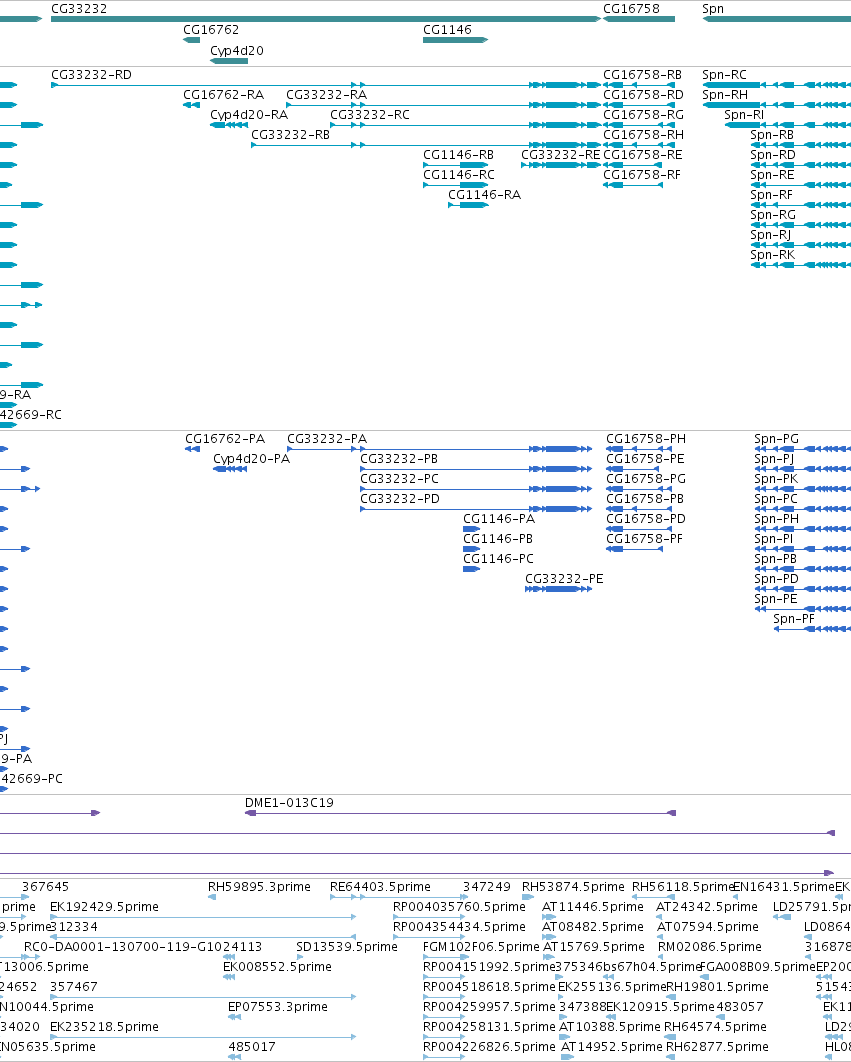The width and height of the screenshot is (851, 1062).
Task: Open transcript Spn-RH
Action: [x=725, y=95]
